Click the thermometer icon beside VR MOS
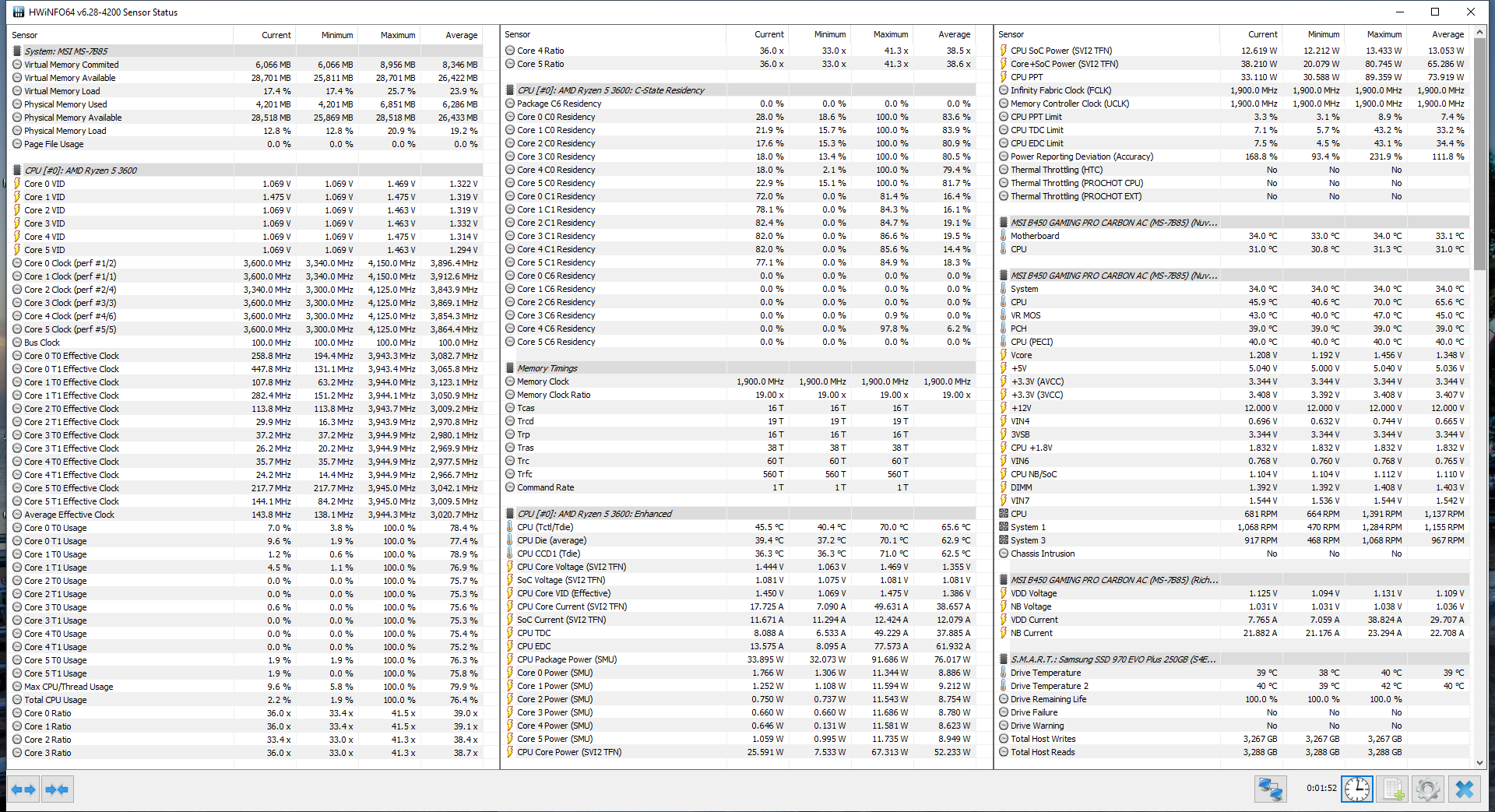The image size is (1495, 812). pos(1004,315)
